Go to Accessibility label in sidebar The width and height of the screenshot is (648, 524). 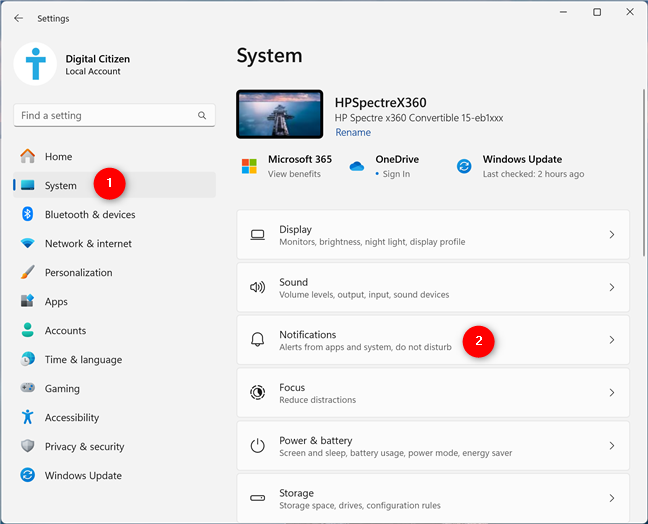pos(72,417)
